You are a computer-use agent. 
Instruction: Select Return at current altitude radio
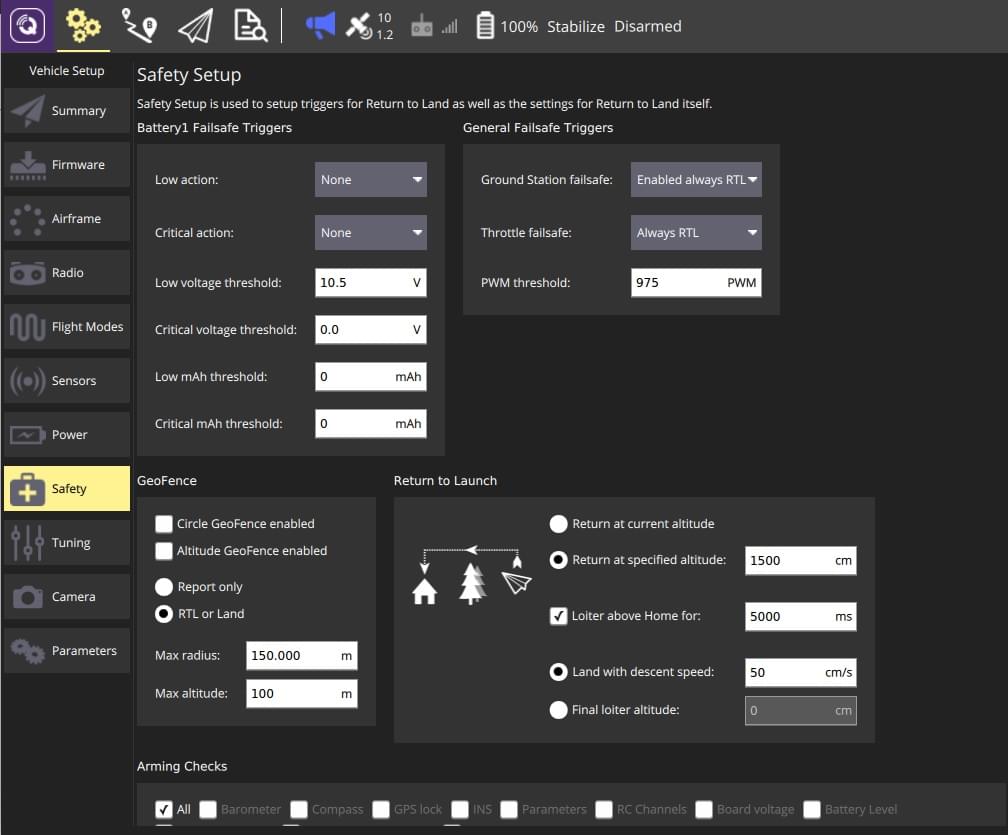coord(559,524)
